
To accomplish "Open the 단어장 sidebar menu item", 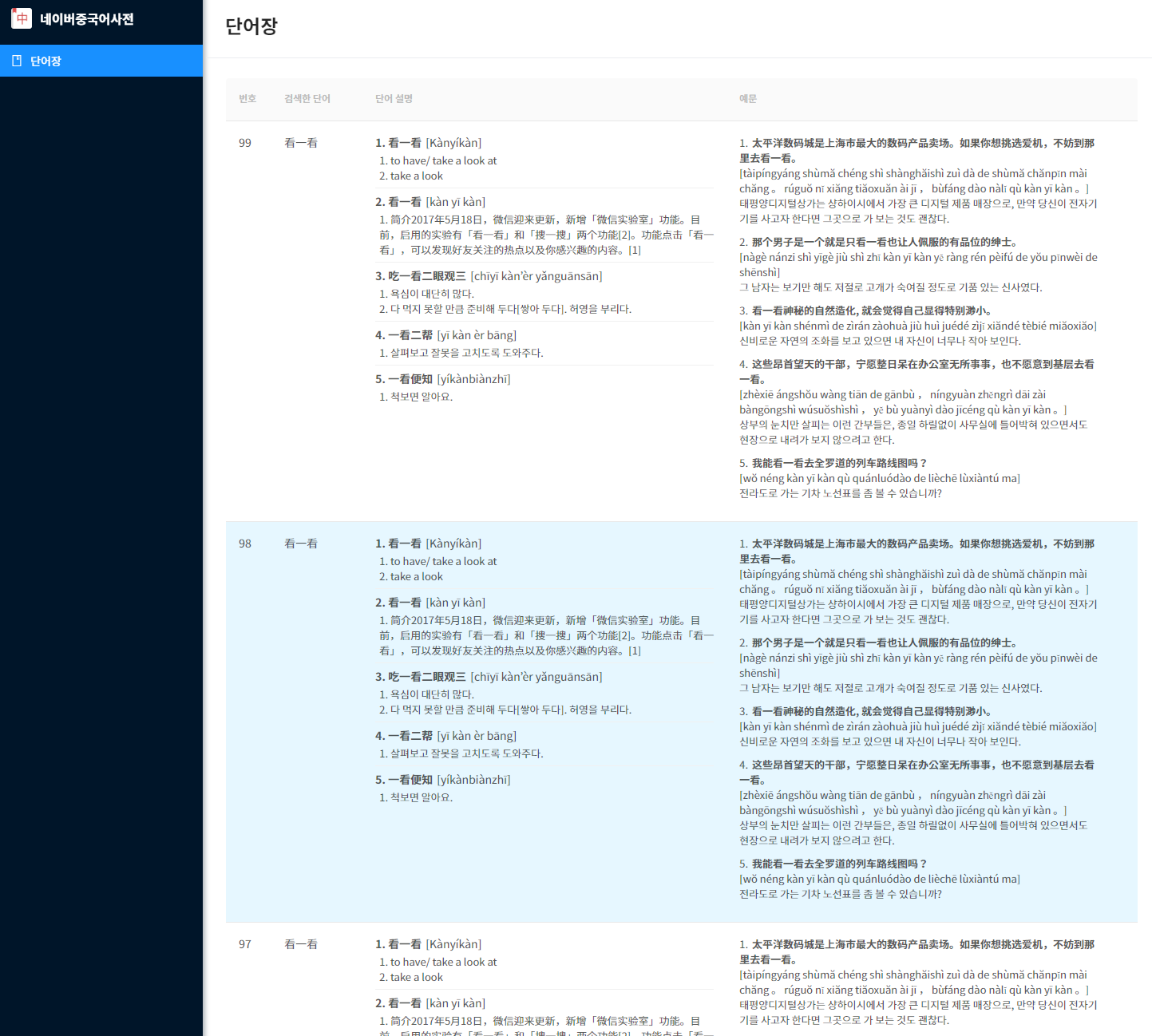I will (101, 61).
